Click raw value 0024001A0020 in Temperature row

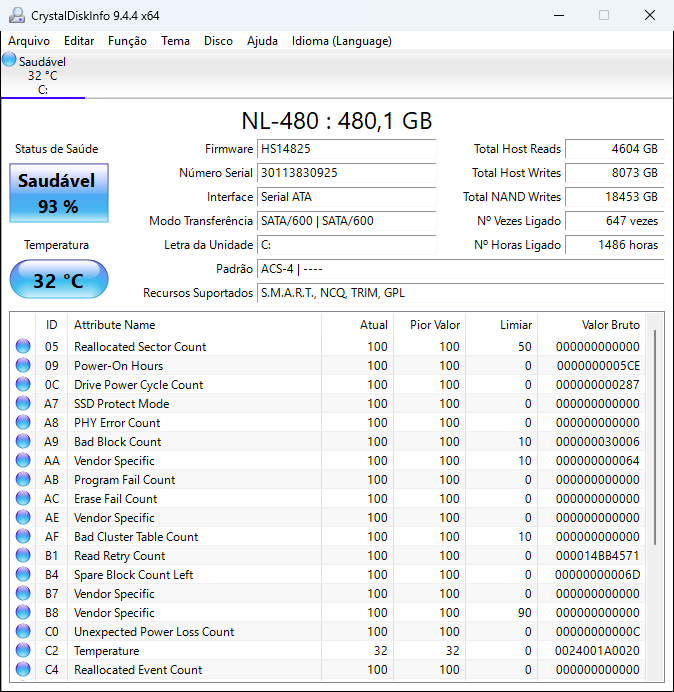click(597, 651)
